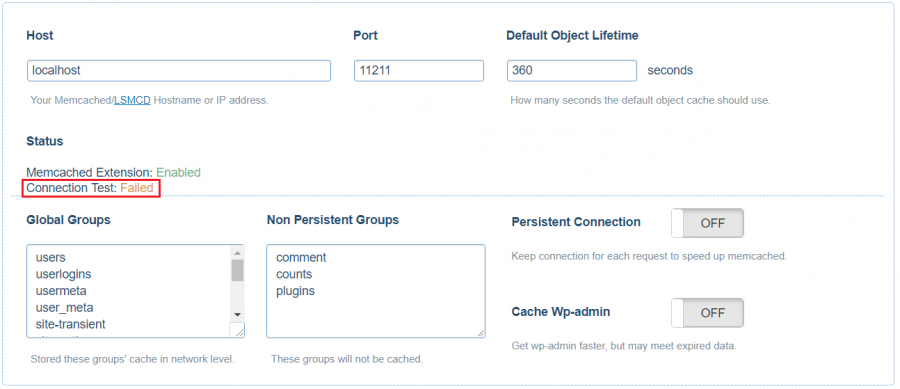Select the users entry in Global Groups
900x389 pixels.
[51, 258]
